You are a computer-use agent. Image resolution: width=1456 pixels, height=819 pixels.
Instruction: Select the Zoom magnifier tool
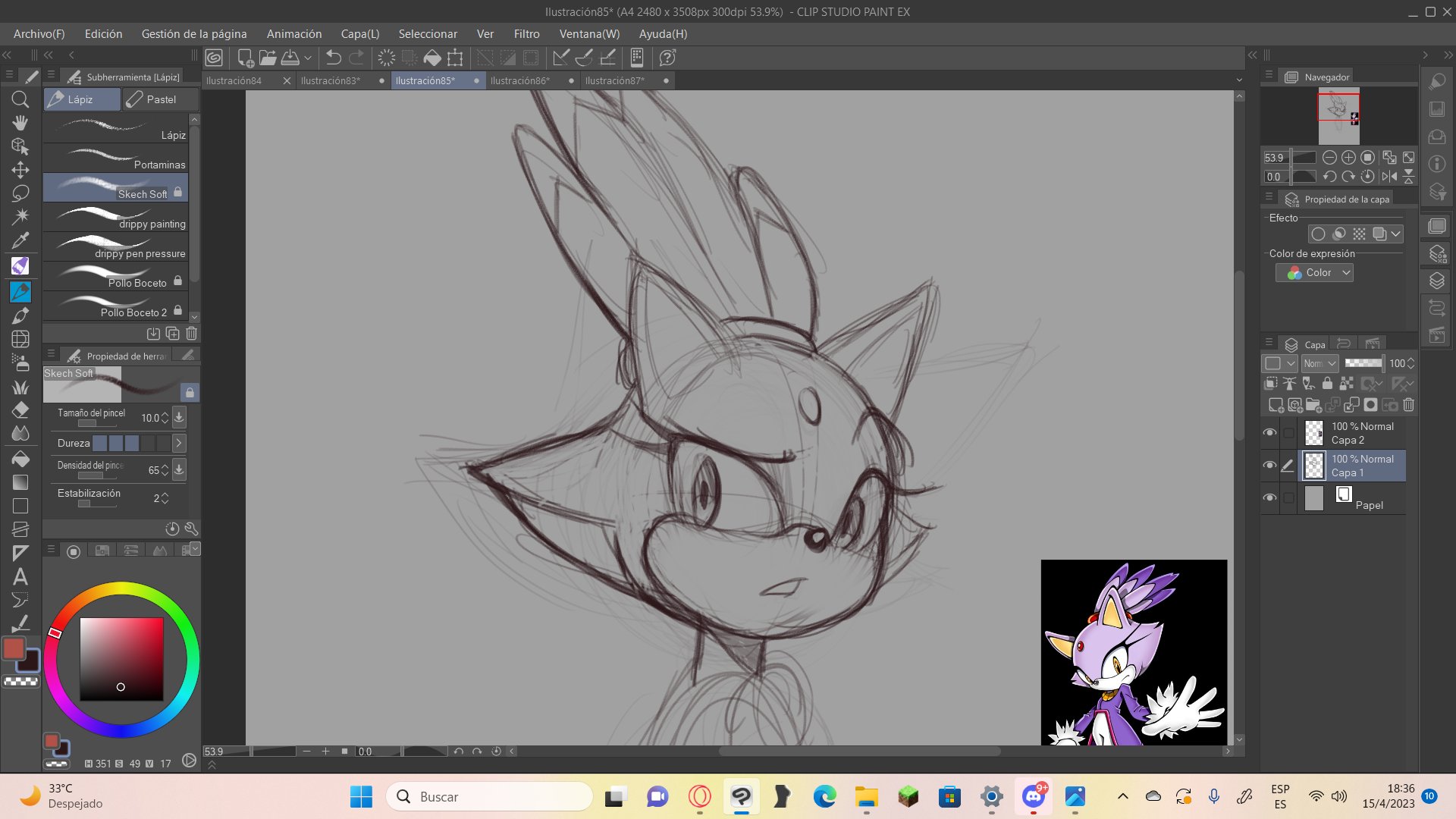pyautogui.click(x=20, y=99)
